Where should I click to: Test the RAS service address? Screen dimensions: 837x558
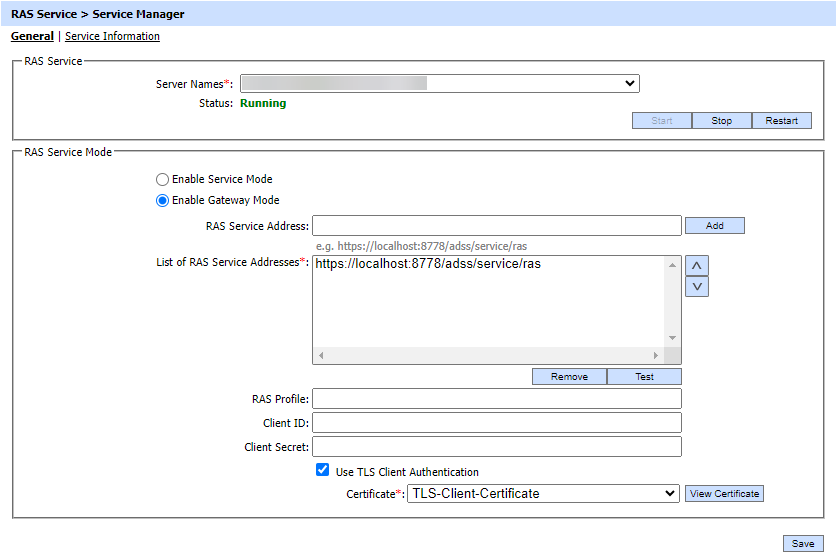(x=644, y=377)
